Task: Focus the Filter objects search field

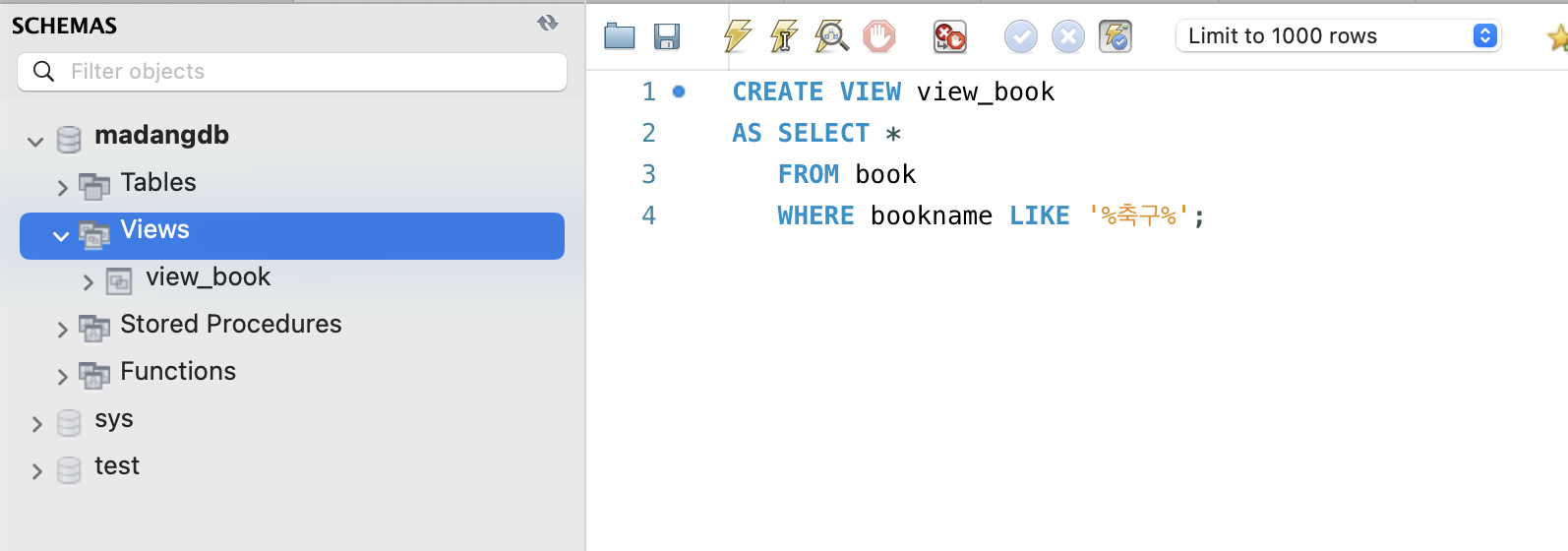Action: coord(292,72)
